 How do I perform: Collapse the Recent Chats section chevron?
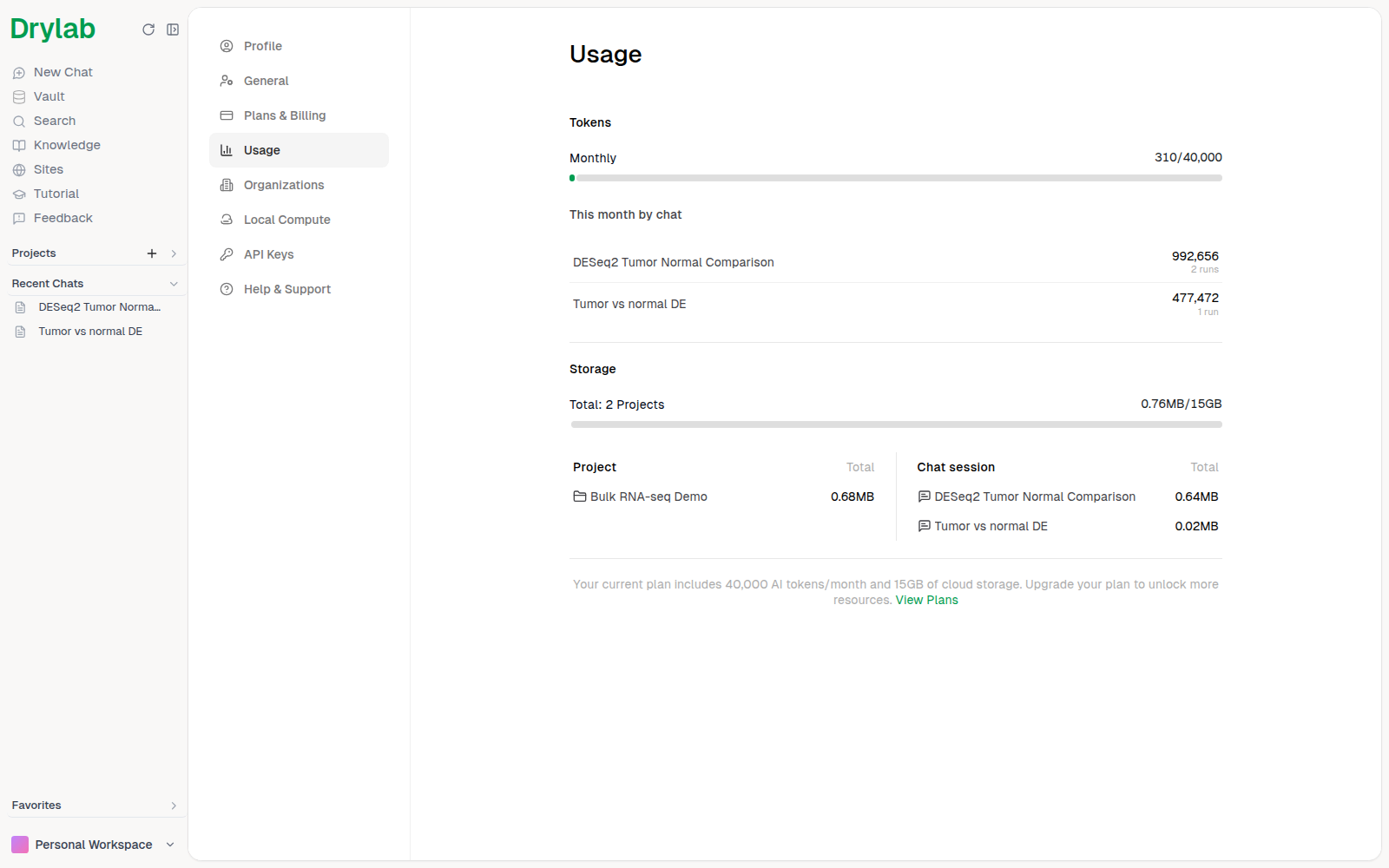click(x=174, y=284)
